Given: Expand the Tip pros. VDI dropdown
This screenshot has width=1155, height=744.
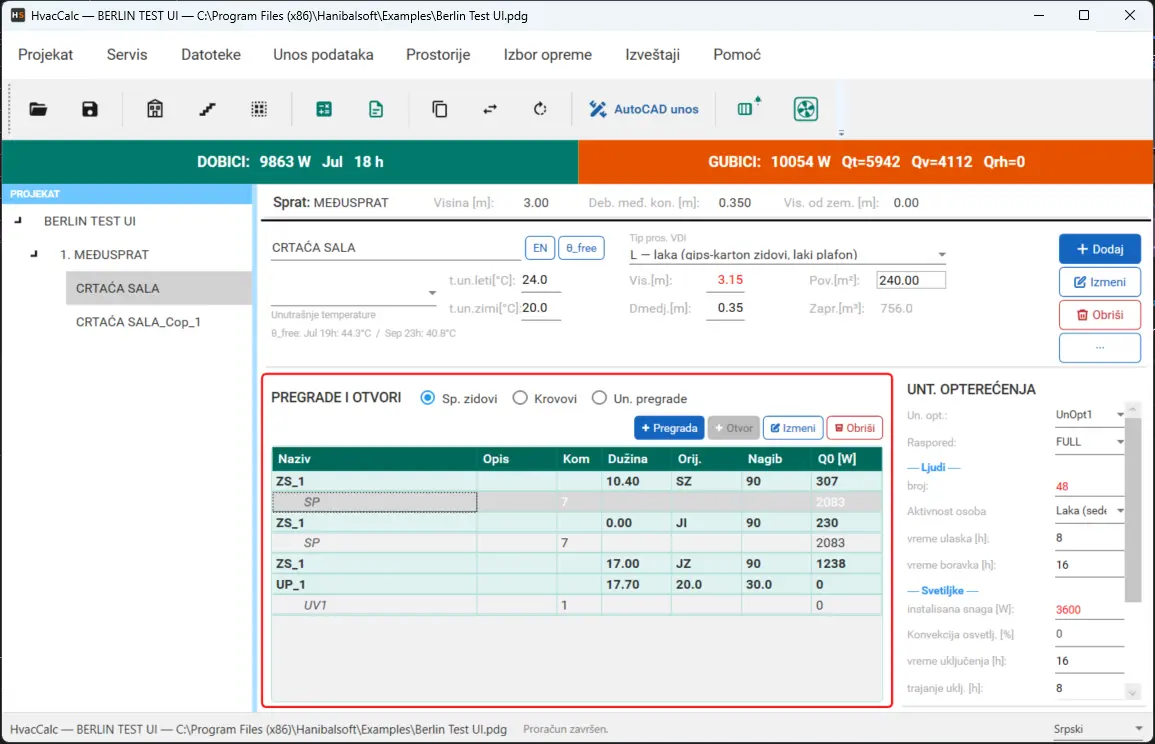Looking at the screenshot, I should [x=941, y=255].
